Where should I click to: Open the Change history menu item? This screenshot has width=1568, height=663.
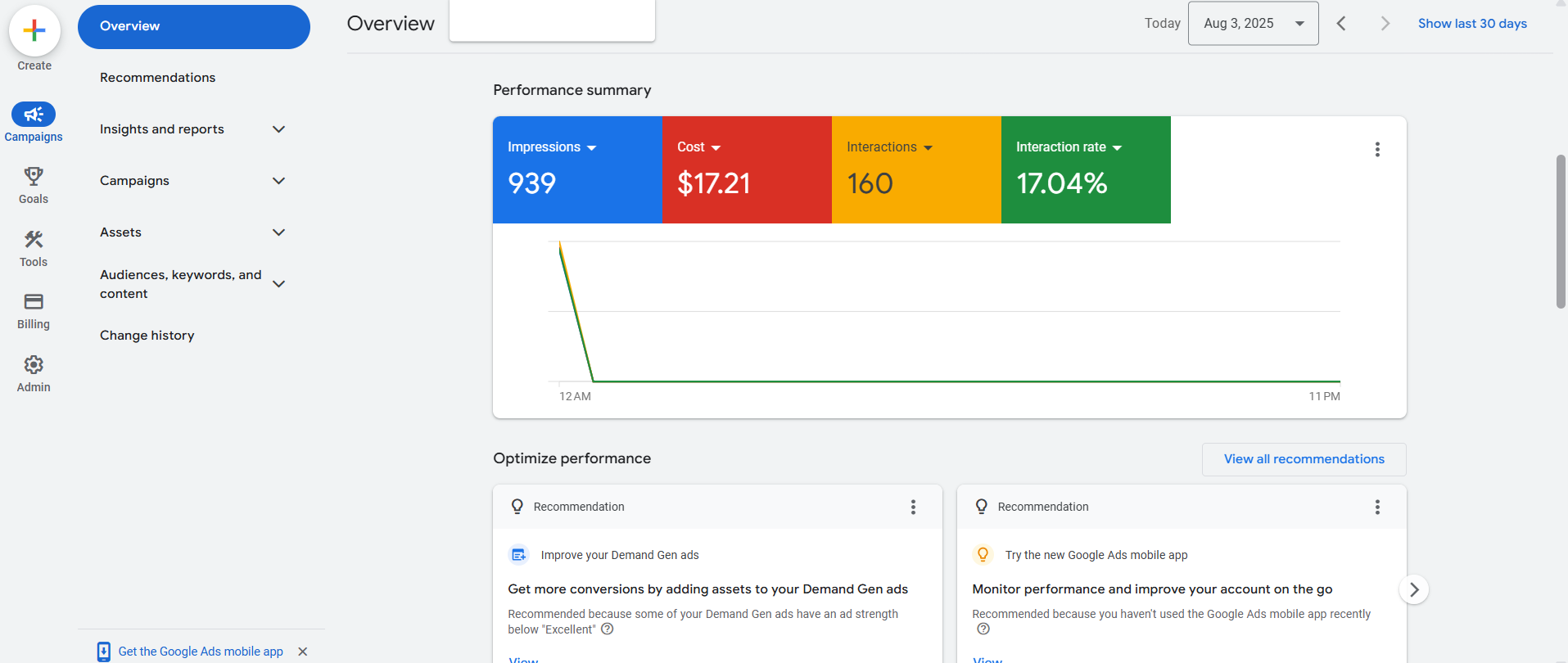[x=147, y=336]
